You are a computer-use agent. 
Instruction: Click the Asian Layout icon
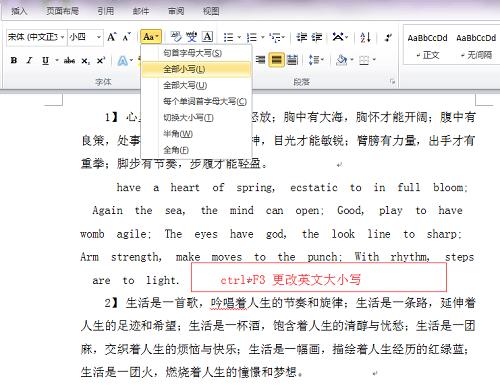pos(338,37)
